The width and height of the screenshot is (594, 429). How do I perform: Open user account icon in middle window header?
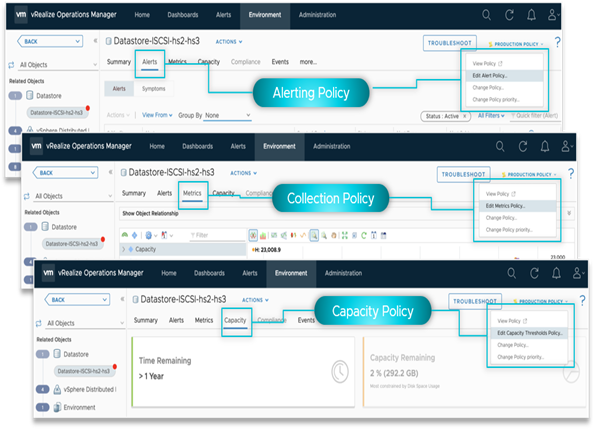(566, 146)
